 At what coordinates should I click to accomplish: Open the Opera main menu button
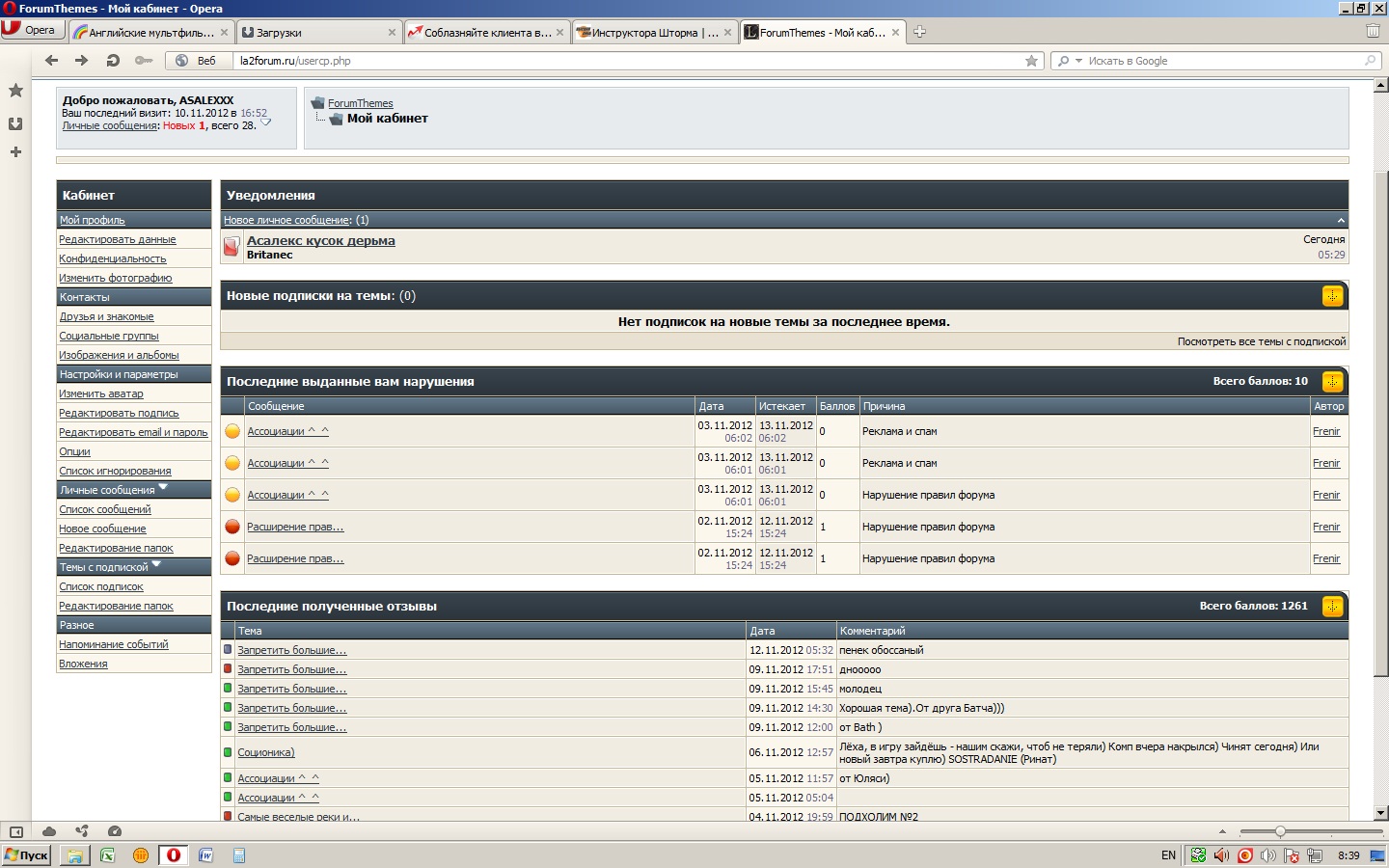33,30
